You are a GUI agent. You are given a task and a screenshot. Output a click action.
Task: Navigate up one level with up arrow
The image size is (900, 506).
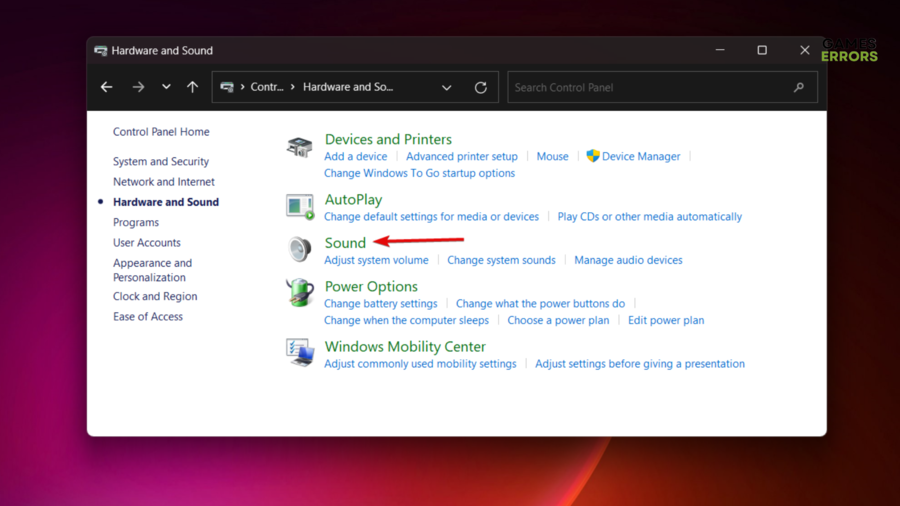pyautogui.click(x=192, y=88)
